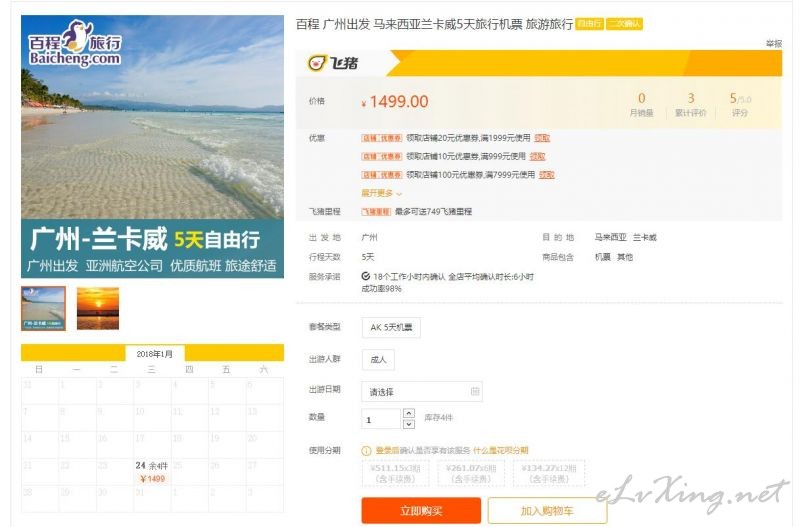Select the sunset photo thumbnail
The image size is (800, 527).
point(98,309)
